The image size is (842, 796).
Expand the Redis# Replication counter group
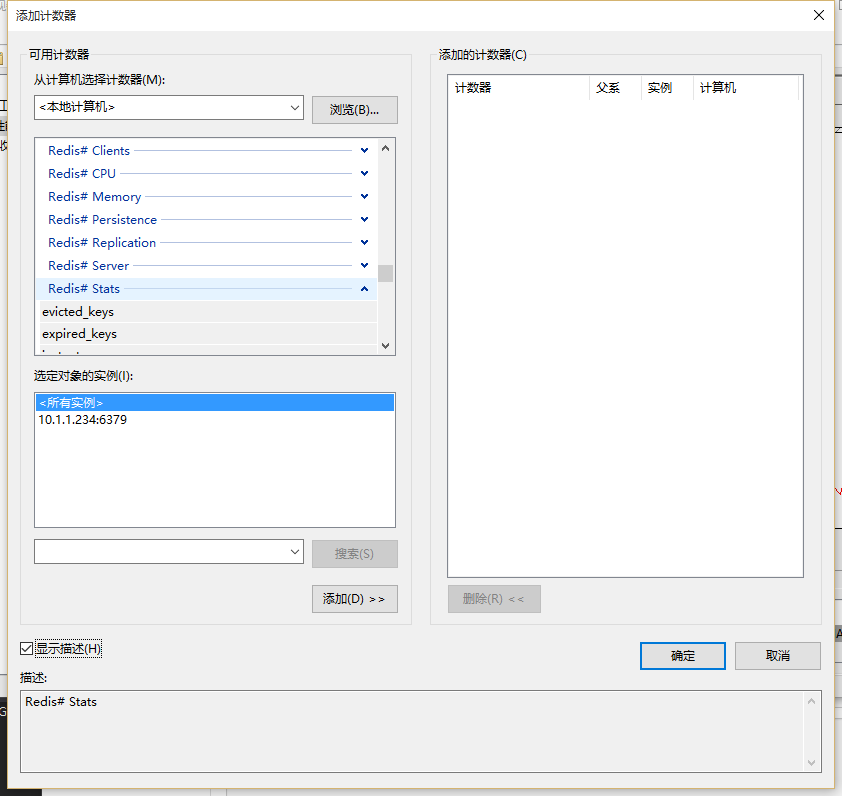coord(364,243)
